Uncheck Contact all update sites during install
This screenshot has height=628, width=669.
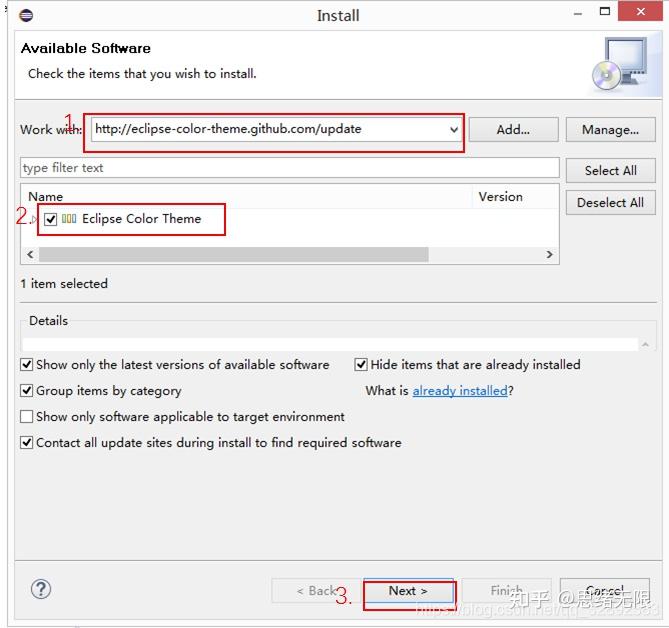tap(26, 443)
